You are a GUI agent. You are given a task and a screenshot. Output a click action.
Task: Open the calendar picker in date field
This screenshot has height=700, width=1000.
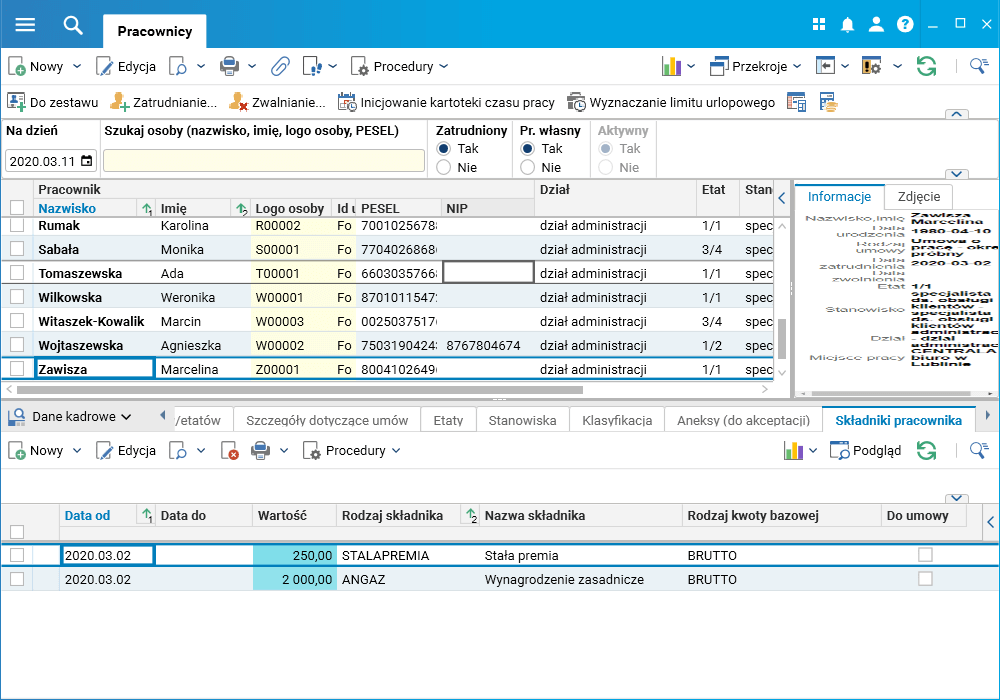[x=87, y=161]
